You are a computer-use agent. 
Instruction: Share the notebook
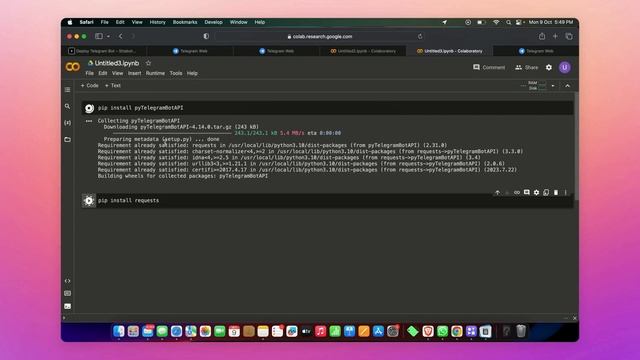click(x=527, y=67)
